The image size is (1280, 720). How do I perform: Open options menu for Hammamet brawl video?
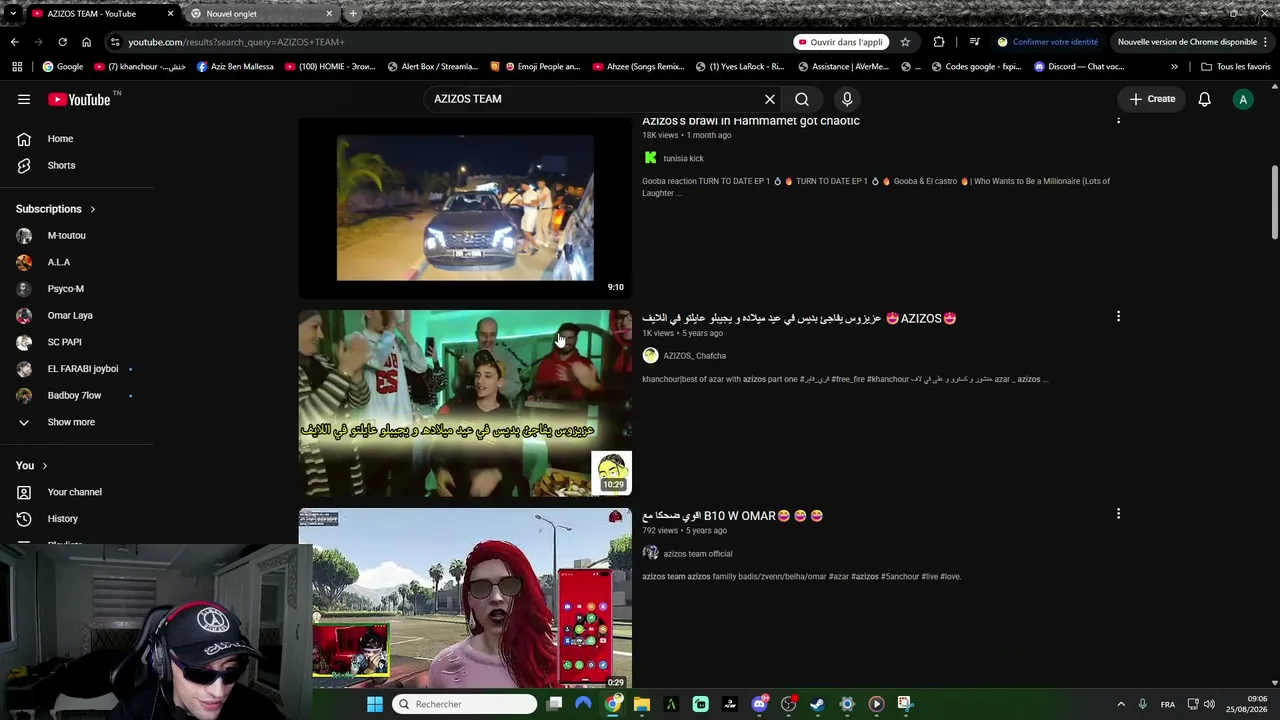tap(1118, 121)
